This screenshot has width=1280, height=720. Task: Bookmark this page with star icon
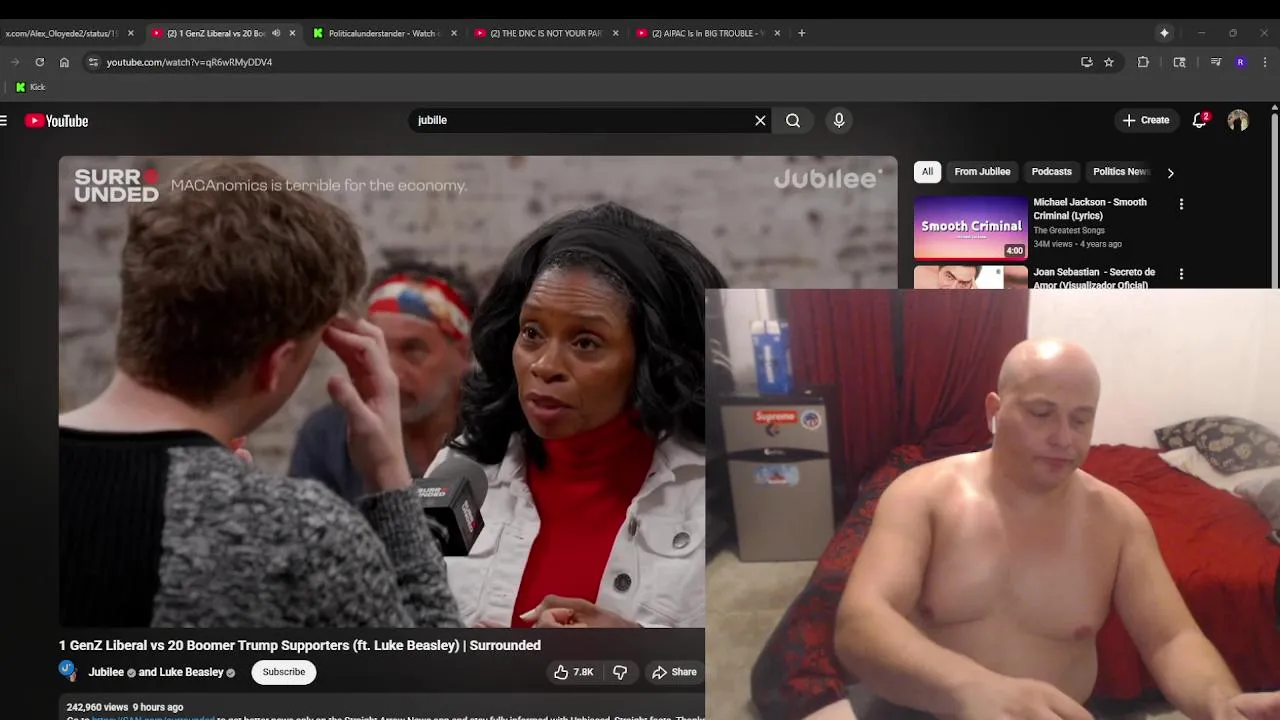tap(1109, 62)
